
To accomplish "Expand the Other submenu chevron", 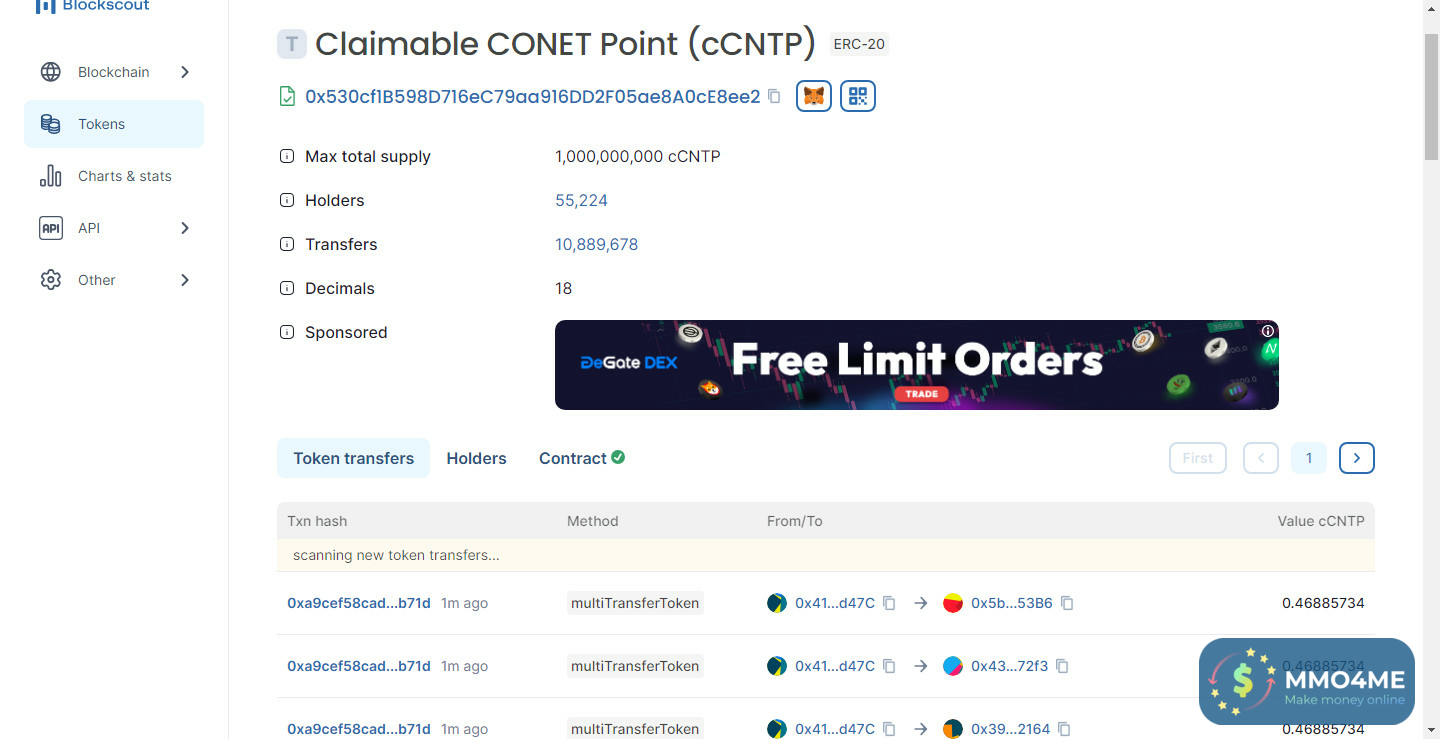I will tap(185, 280).
